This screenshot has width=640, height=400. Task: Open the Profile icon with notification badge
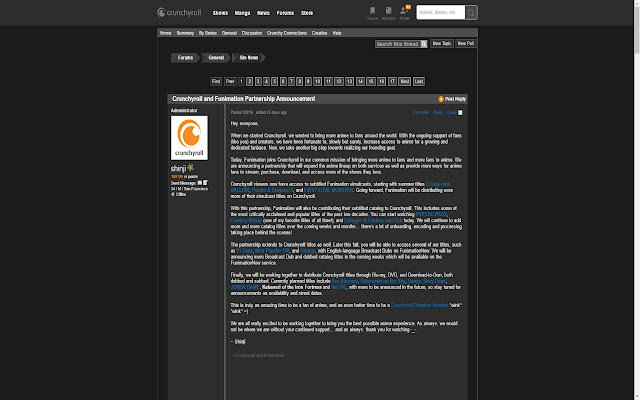coord(404,12)
